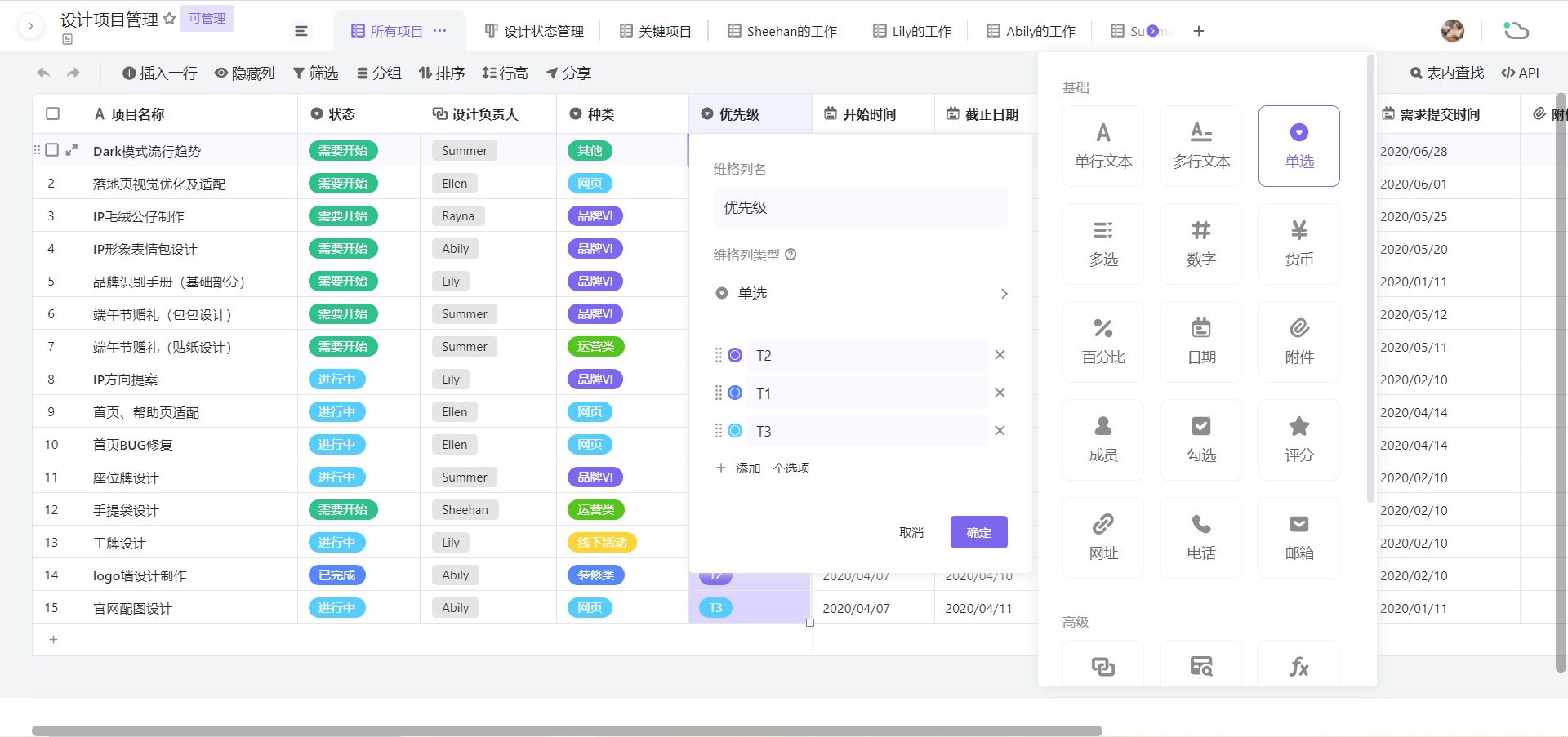Open the API panel
The image size is (1568, 737).
tap(1519, 73)
